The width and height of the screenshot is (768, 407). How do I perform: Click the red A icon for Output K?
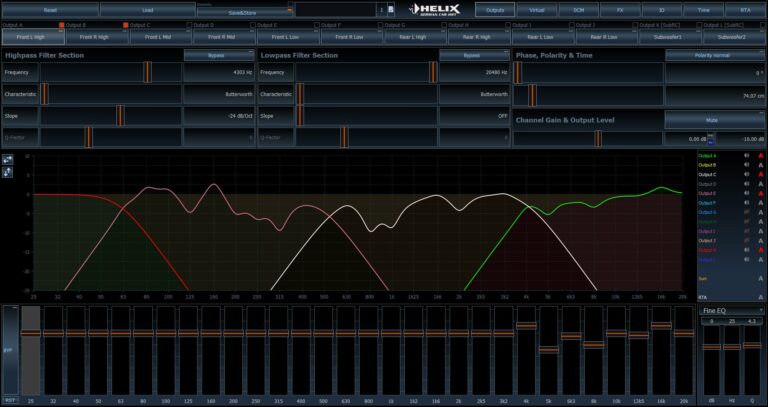(761, 250)
